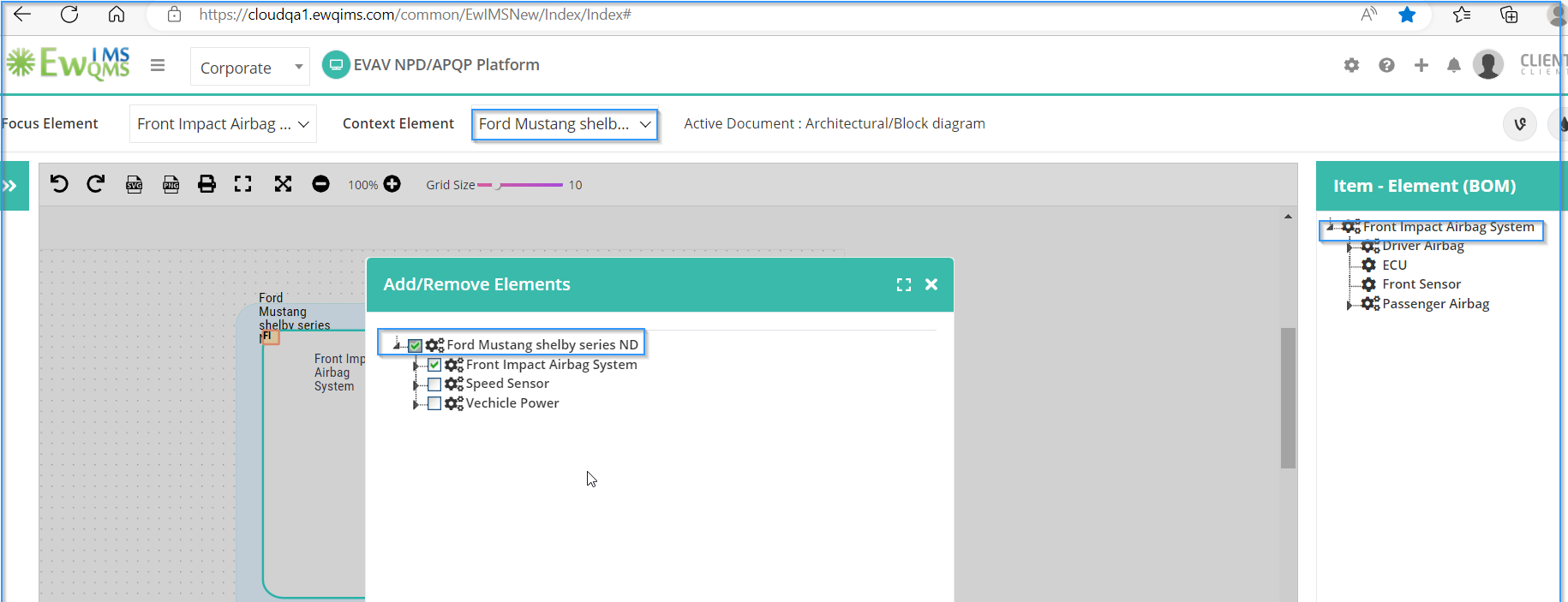View site info via lock icon

point(174,15)
